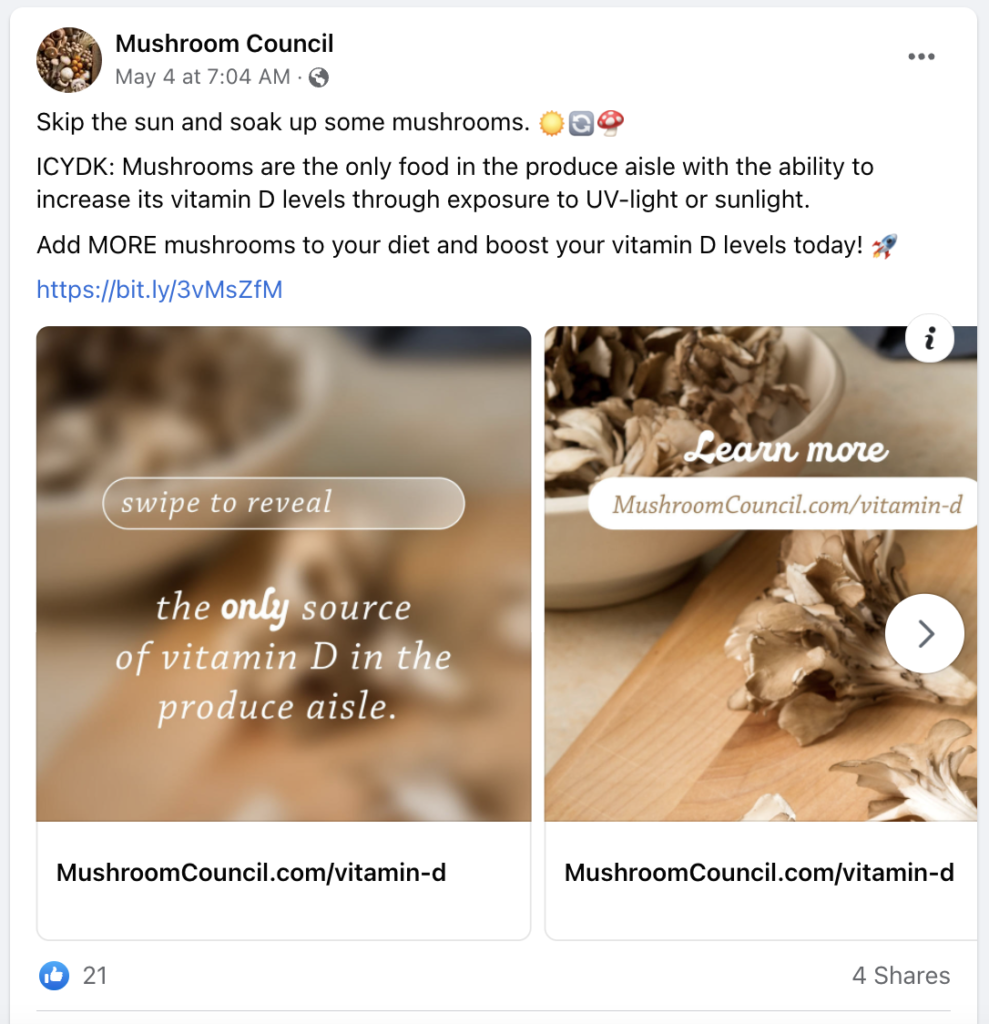Click first card's MushroomCouncil.com/vitamin-d caption

pyautogui.click(x=251, y=872)
